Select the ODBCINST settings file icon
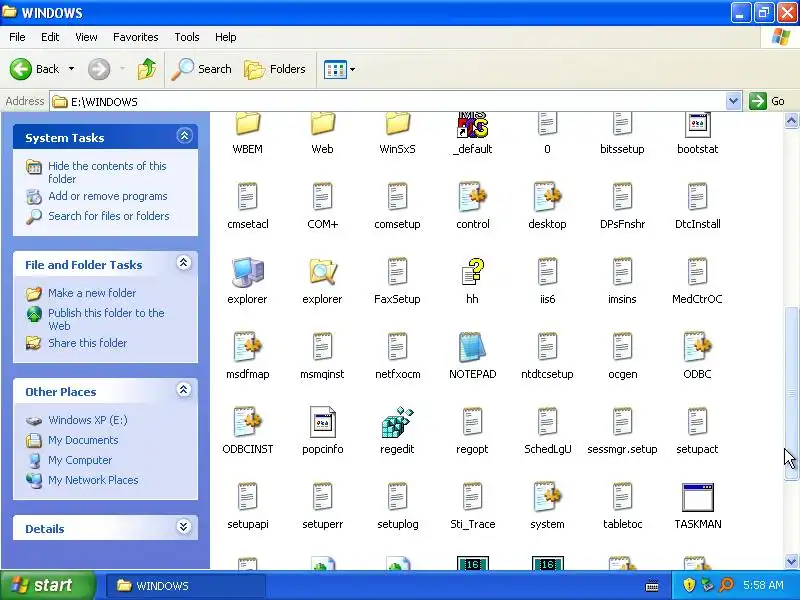This screenshot has height=600, width=800. click(247, 422)
